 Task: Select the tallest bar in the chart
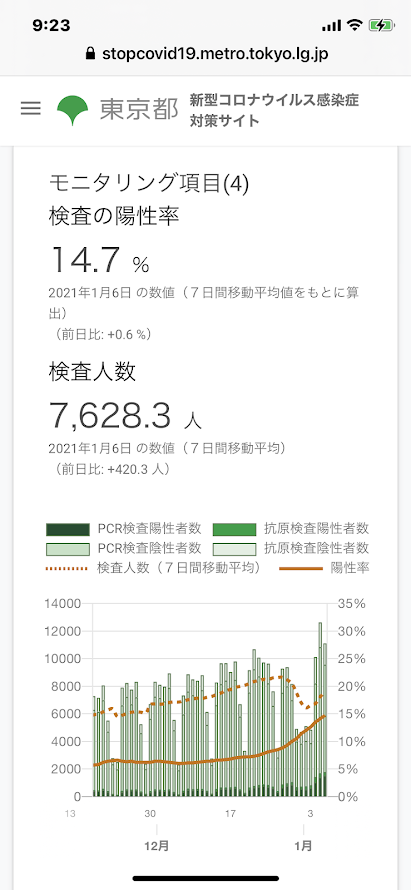tap(320, 710)
